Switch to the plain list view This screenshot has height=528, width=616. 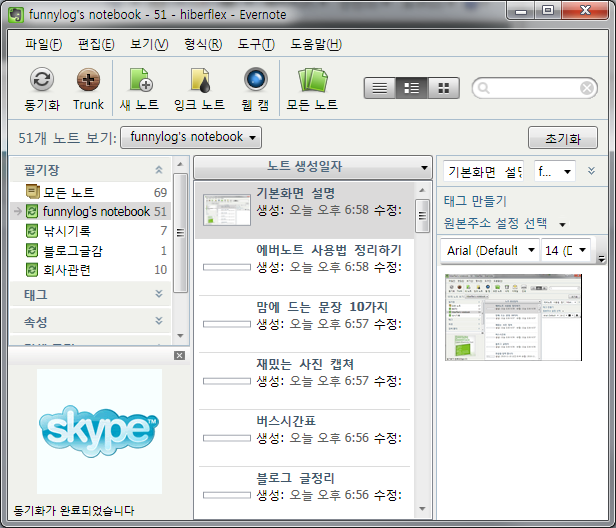[380, 88]
